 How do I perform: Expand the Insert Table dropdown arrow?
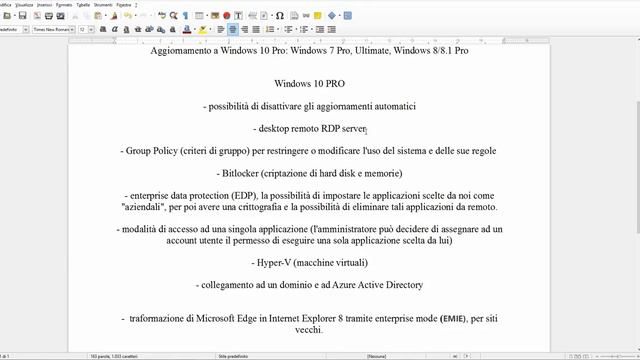tap(206, 16)
